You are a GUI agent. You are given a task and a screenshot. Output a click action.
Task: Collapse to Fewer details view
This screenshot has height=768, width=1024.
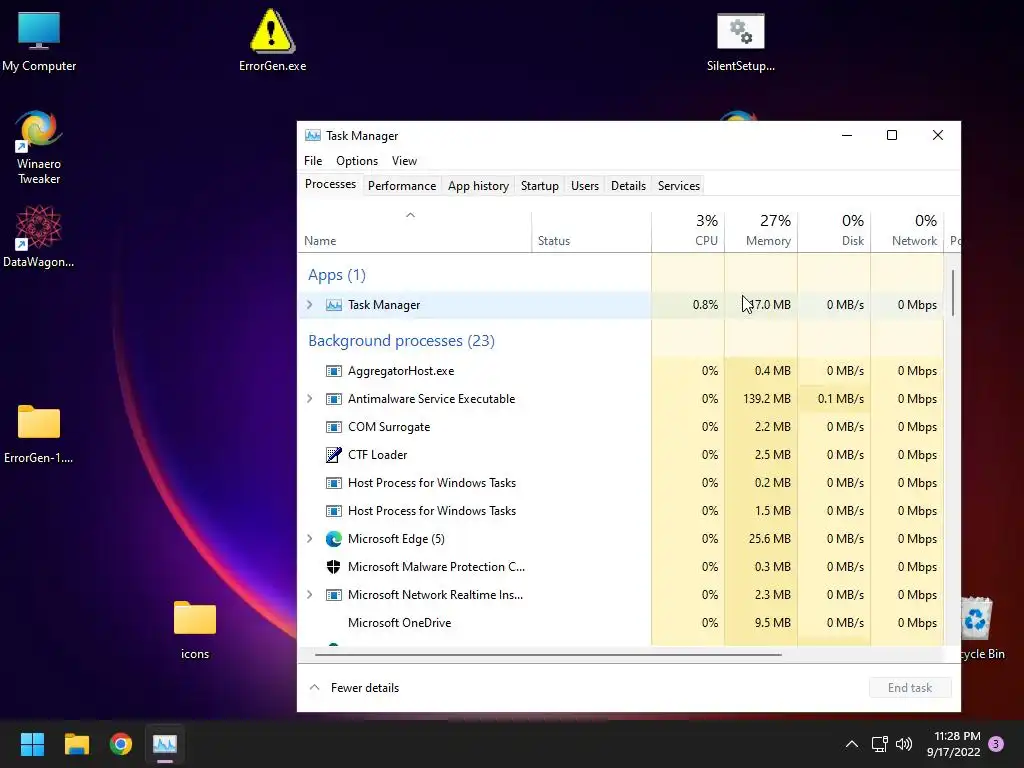(353, 688)
